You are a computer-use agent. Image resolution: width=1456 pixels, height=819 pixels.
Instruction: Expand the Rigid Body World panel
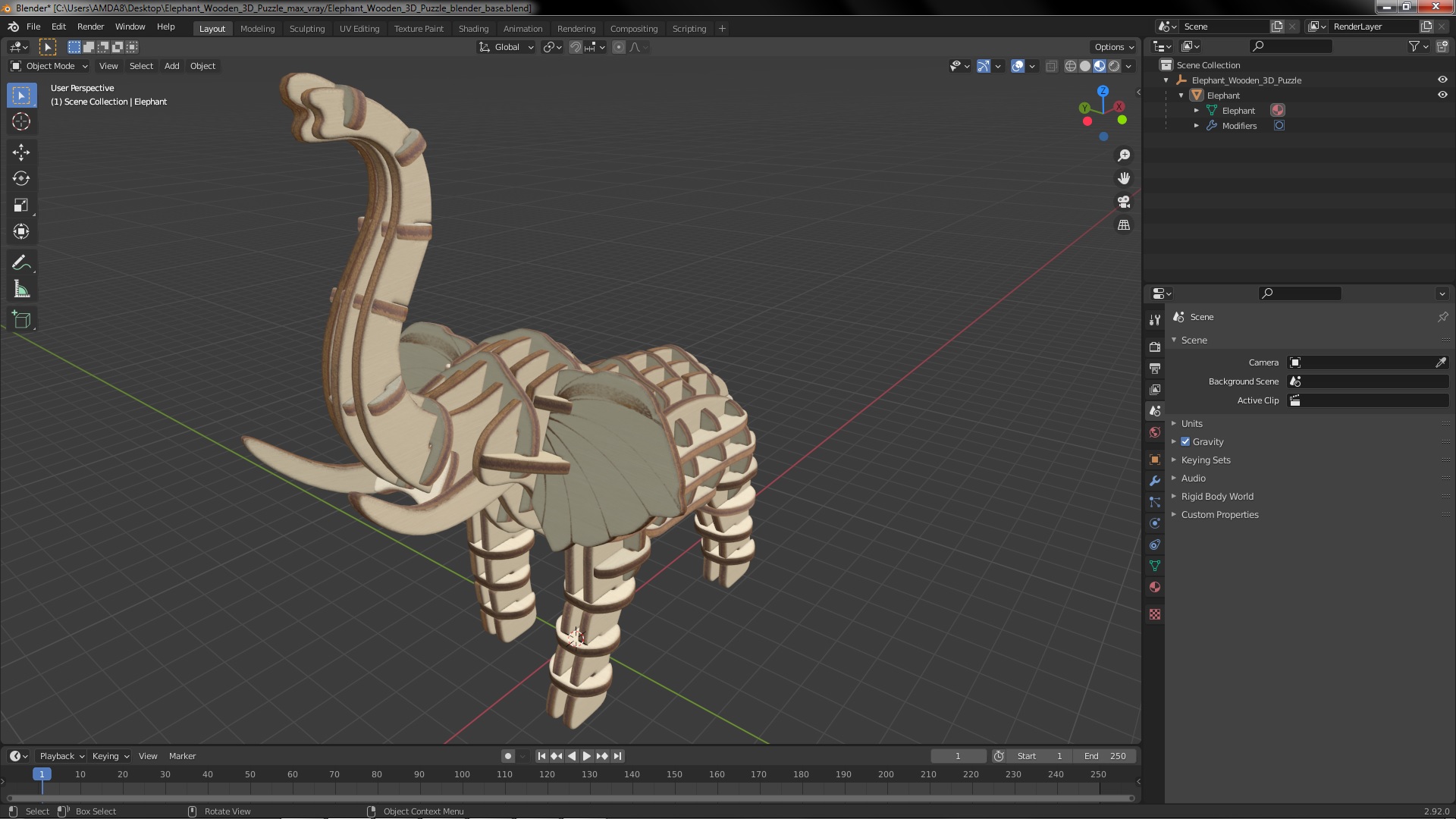(1216, 497)
